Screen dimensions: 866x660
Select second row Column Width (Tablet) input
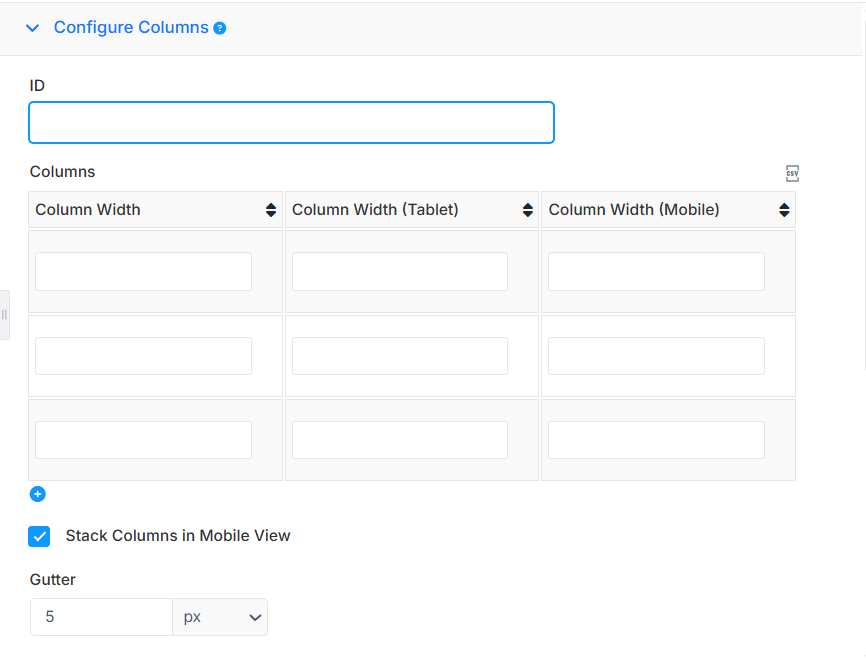tap(400, 356)
